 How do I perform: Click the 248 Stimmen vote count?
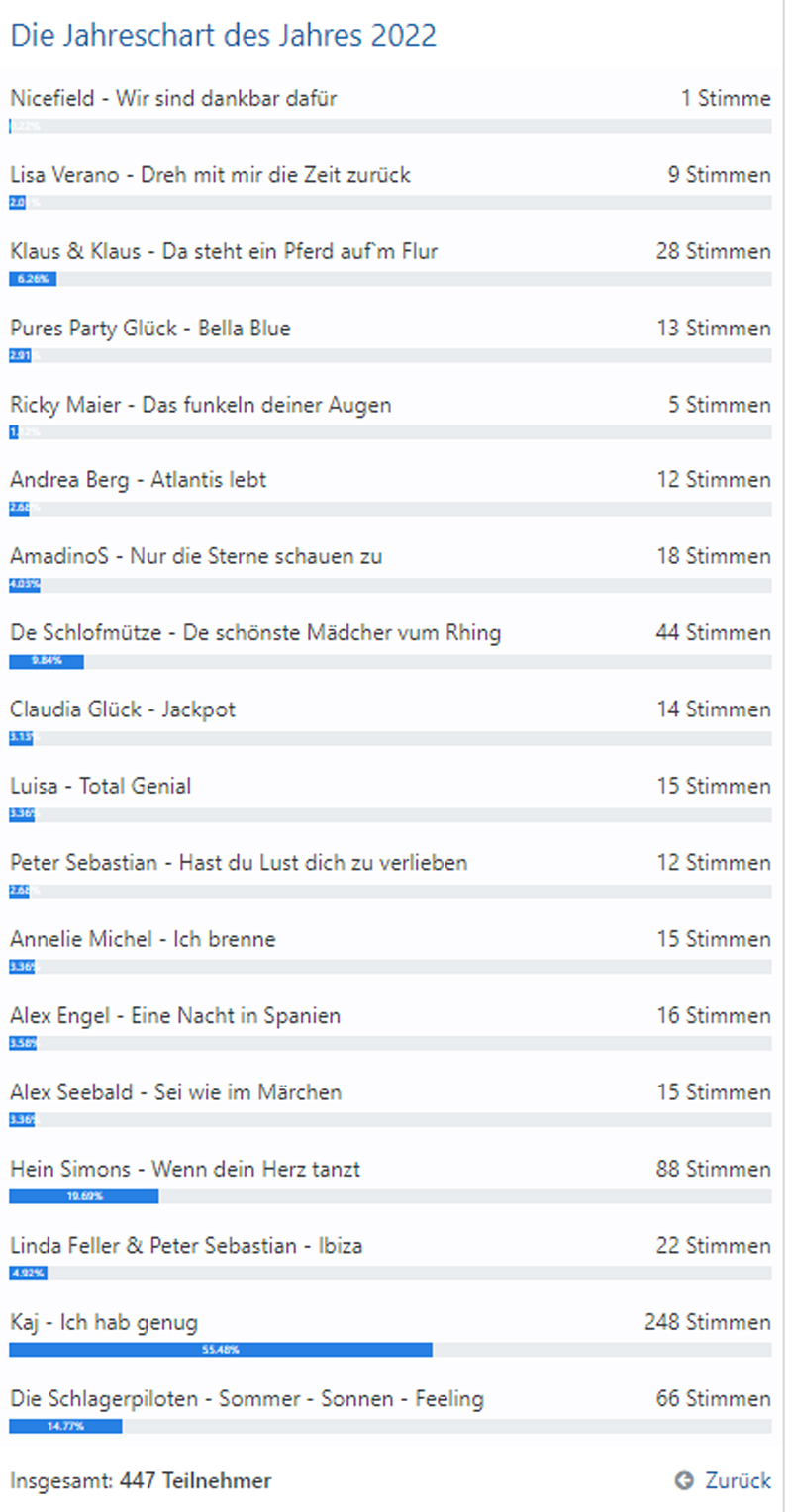707,1322
